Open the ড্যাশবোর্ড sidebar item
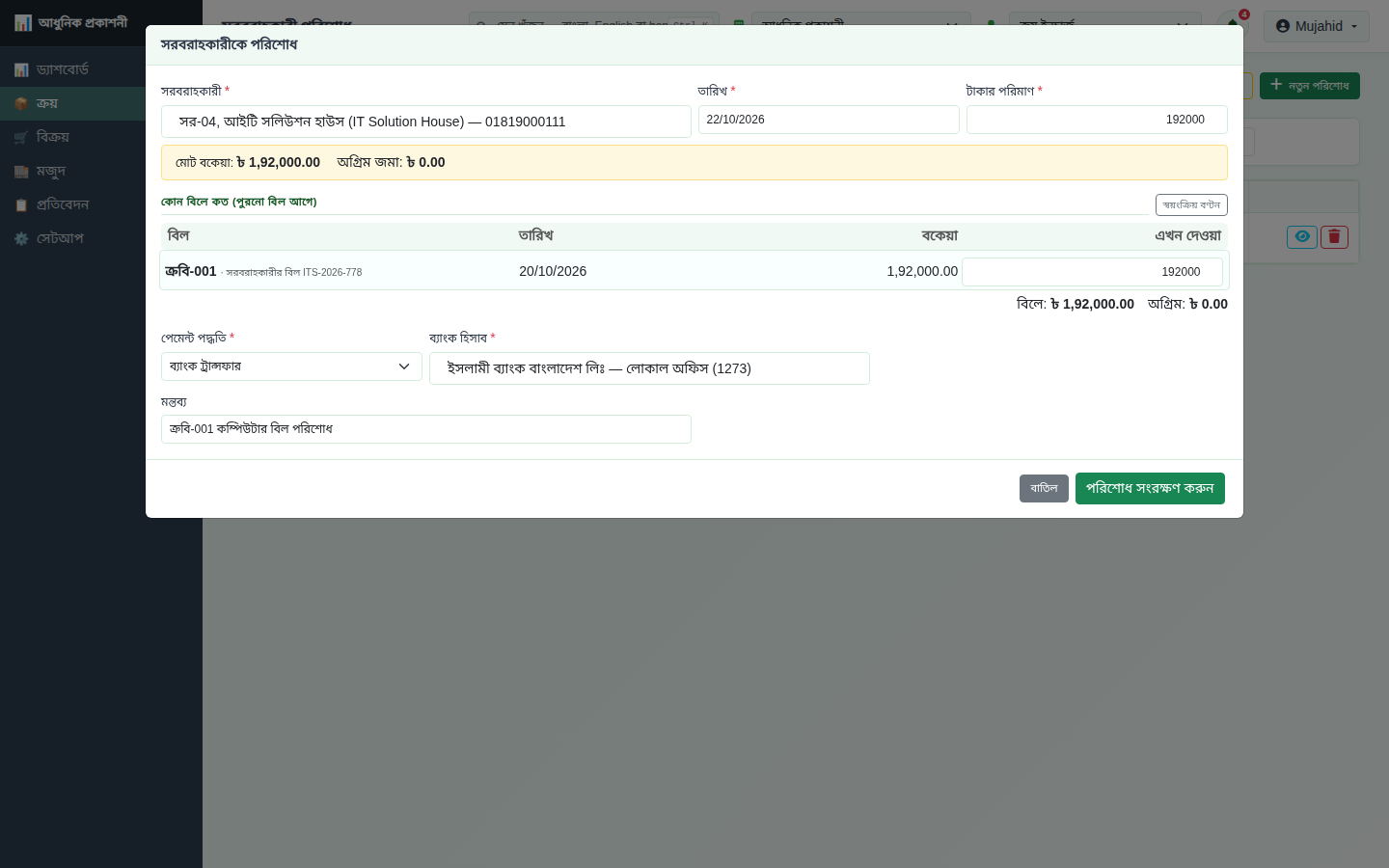The image size is (1389, 868). pos(101,69)
